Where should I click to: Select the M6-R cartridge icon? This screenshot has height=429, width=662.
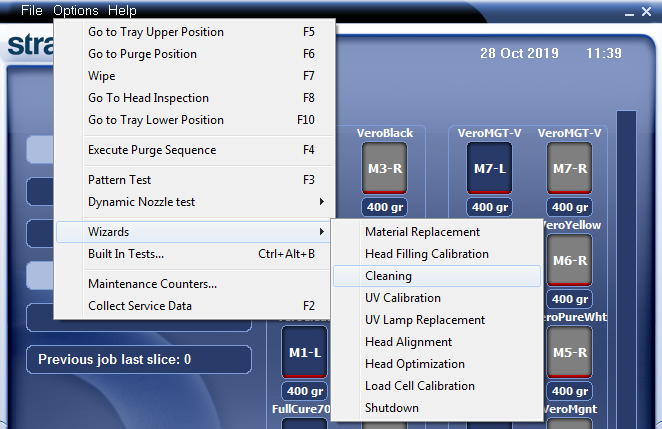(569, 261)
